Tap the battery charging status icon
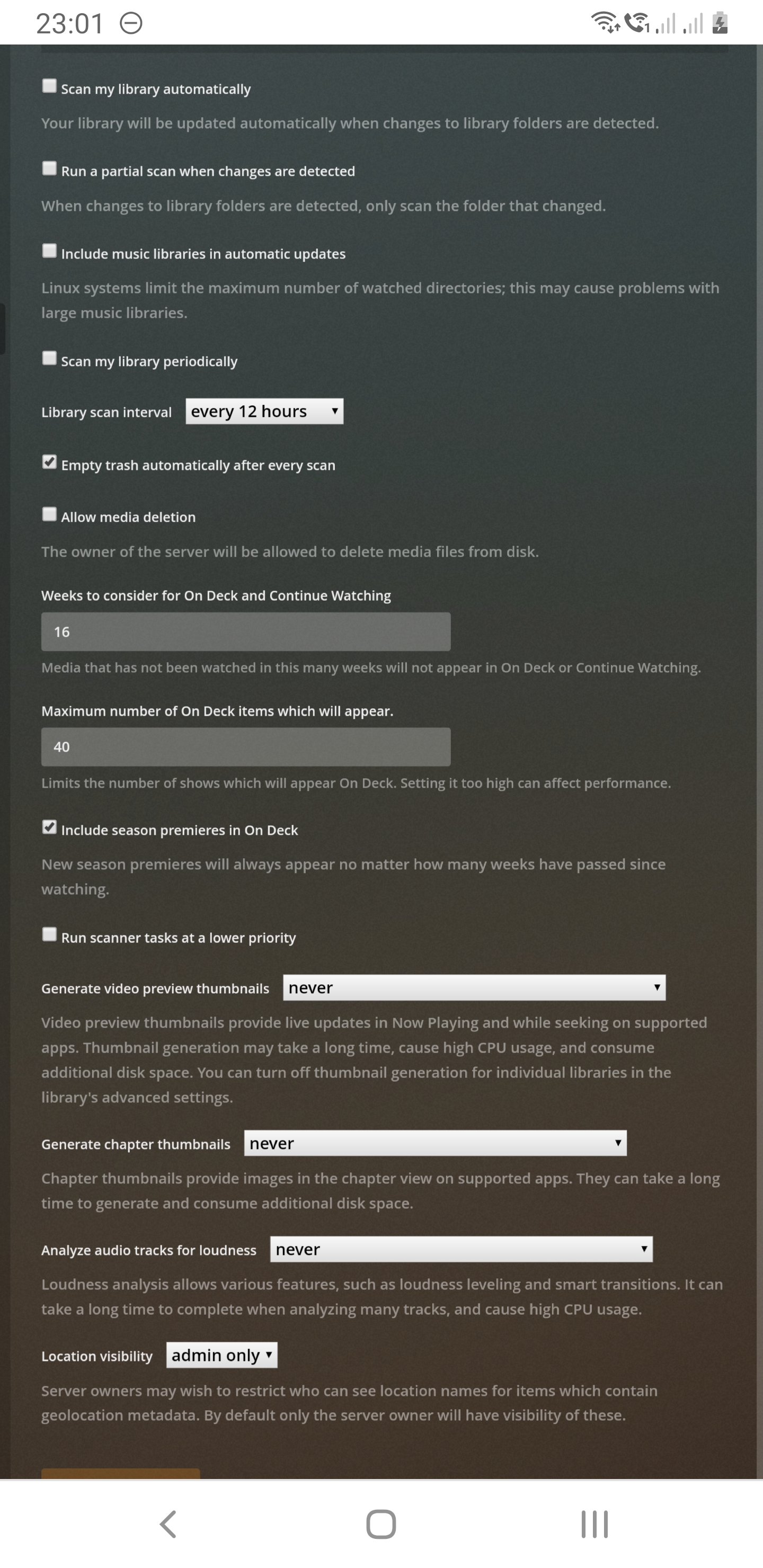The height and width of the screenshot is (1568, 763). (x=721, y=23)
